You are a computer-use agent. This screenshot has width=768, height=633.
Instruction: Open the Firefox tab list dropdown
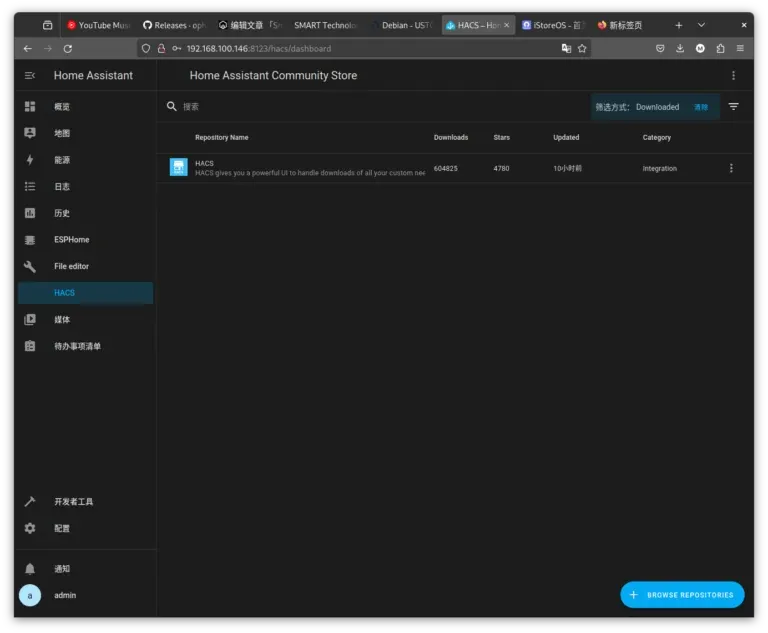point(701,25)
